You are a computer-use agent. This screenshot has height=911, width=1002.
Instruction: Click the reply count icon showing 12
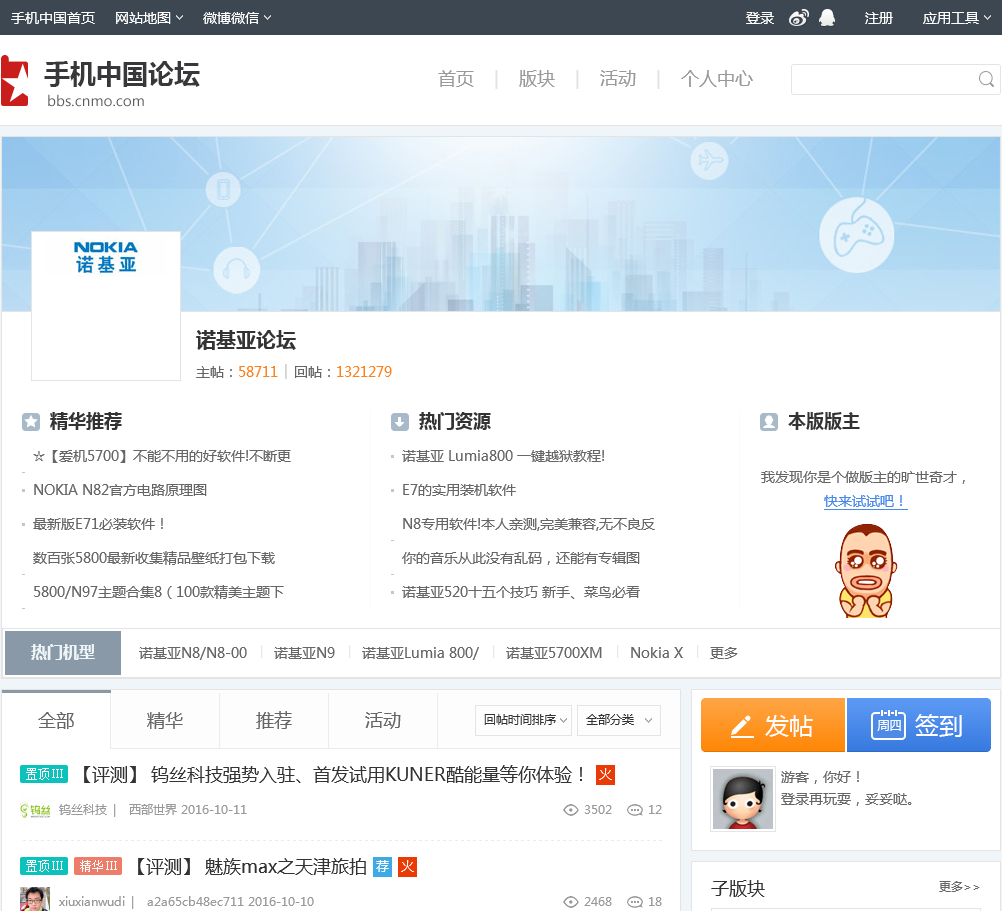(635, 810)
